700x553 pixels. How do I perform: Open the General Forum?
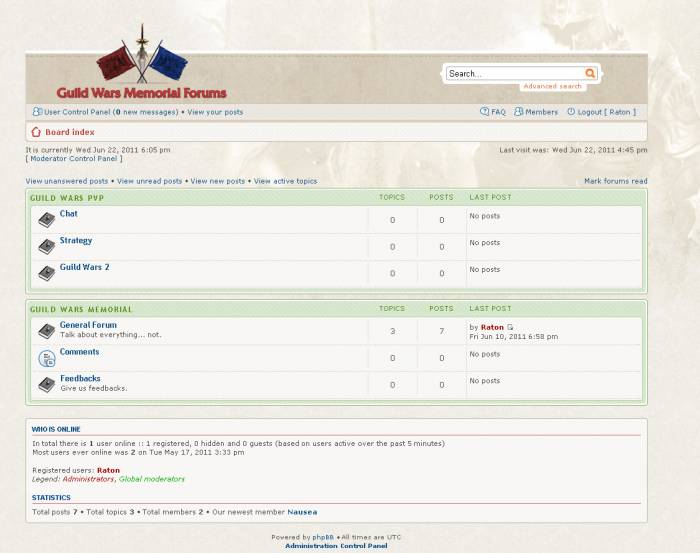[x=88, y=325]
